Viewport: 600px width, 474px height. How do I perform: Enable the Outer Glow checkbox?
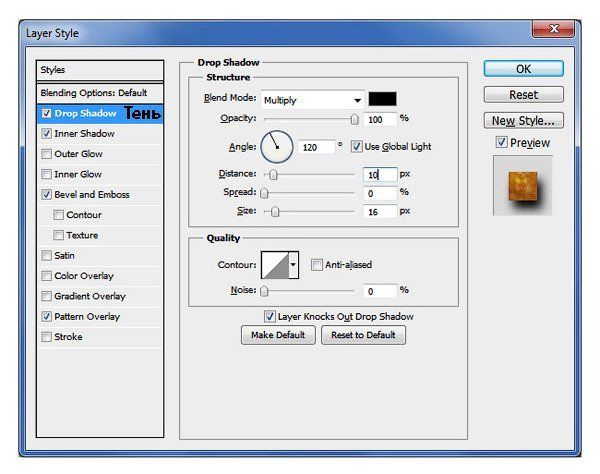coord(46,154)
